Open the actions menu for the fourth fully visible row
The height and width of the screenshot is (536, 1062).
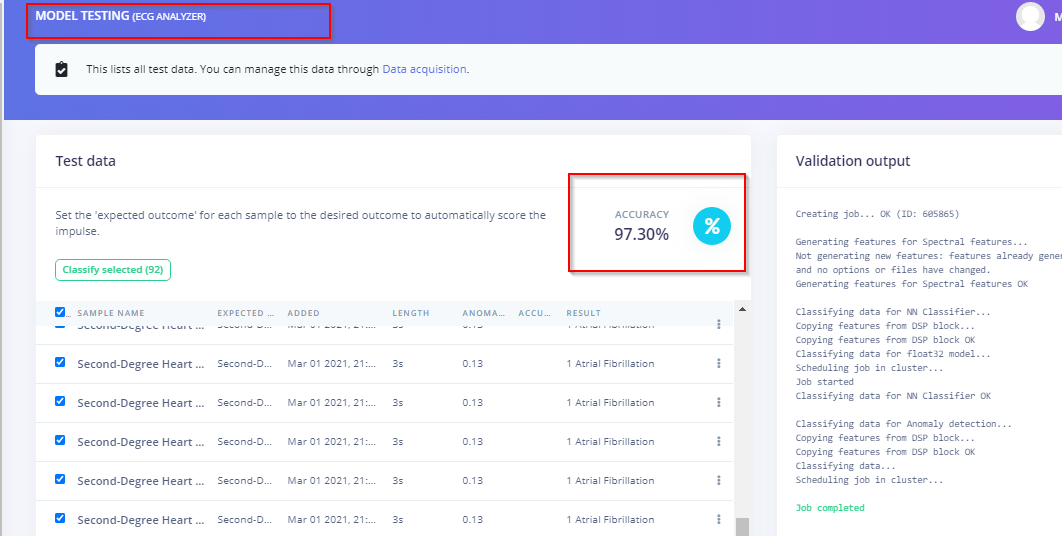coord(718,481)
